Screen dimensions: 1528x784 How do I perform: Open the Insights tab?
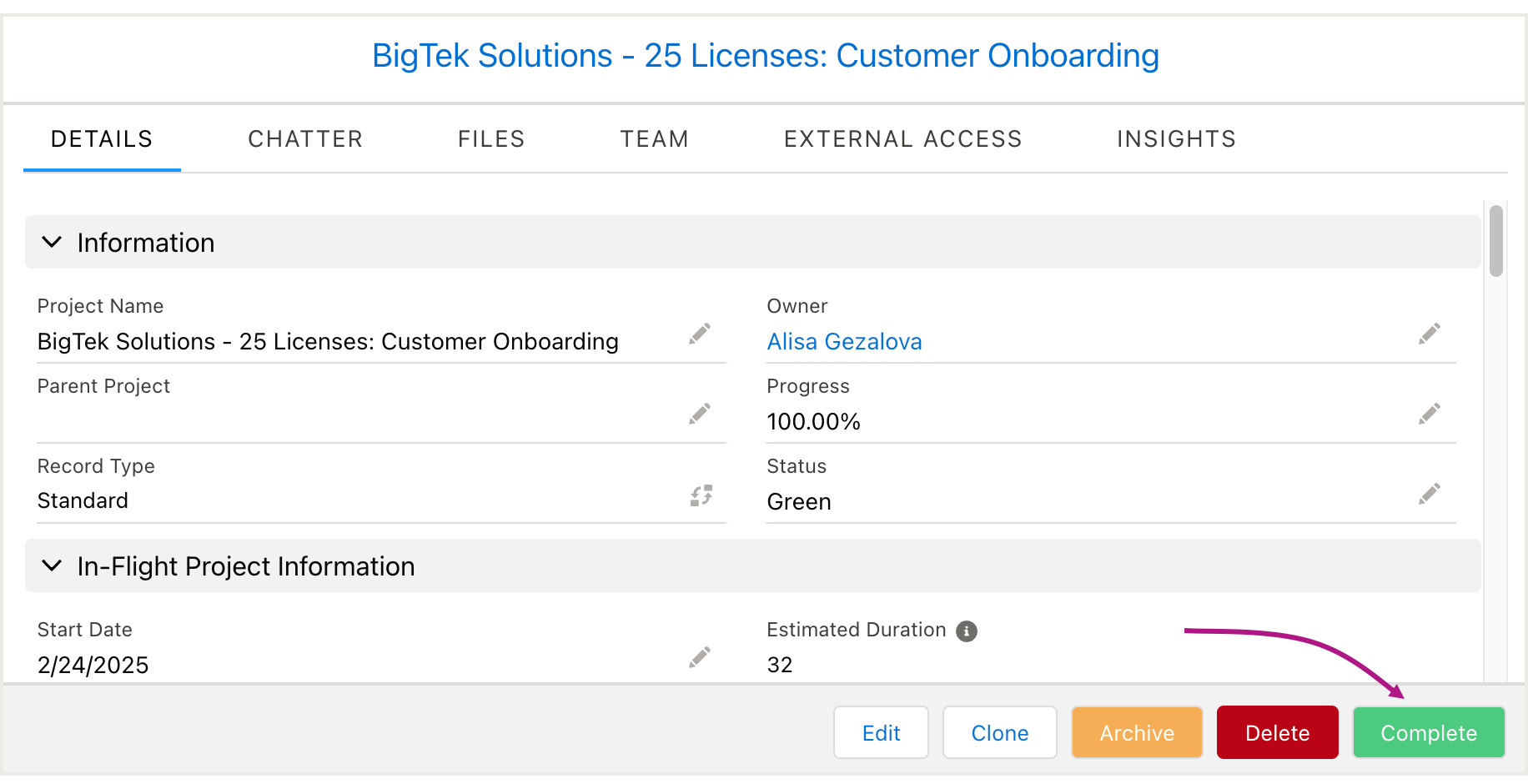1177,139
